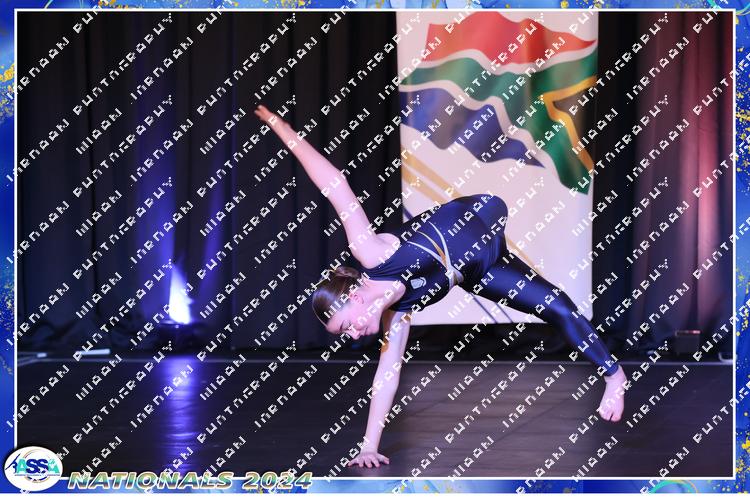The width and height of the screenshot is (750, 500).
Task: Click the black curtain left of dancer
Action: pos(110,180)
